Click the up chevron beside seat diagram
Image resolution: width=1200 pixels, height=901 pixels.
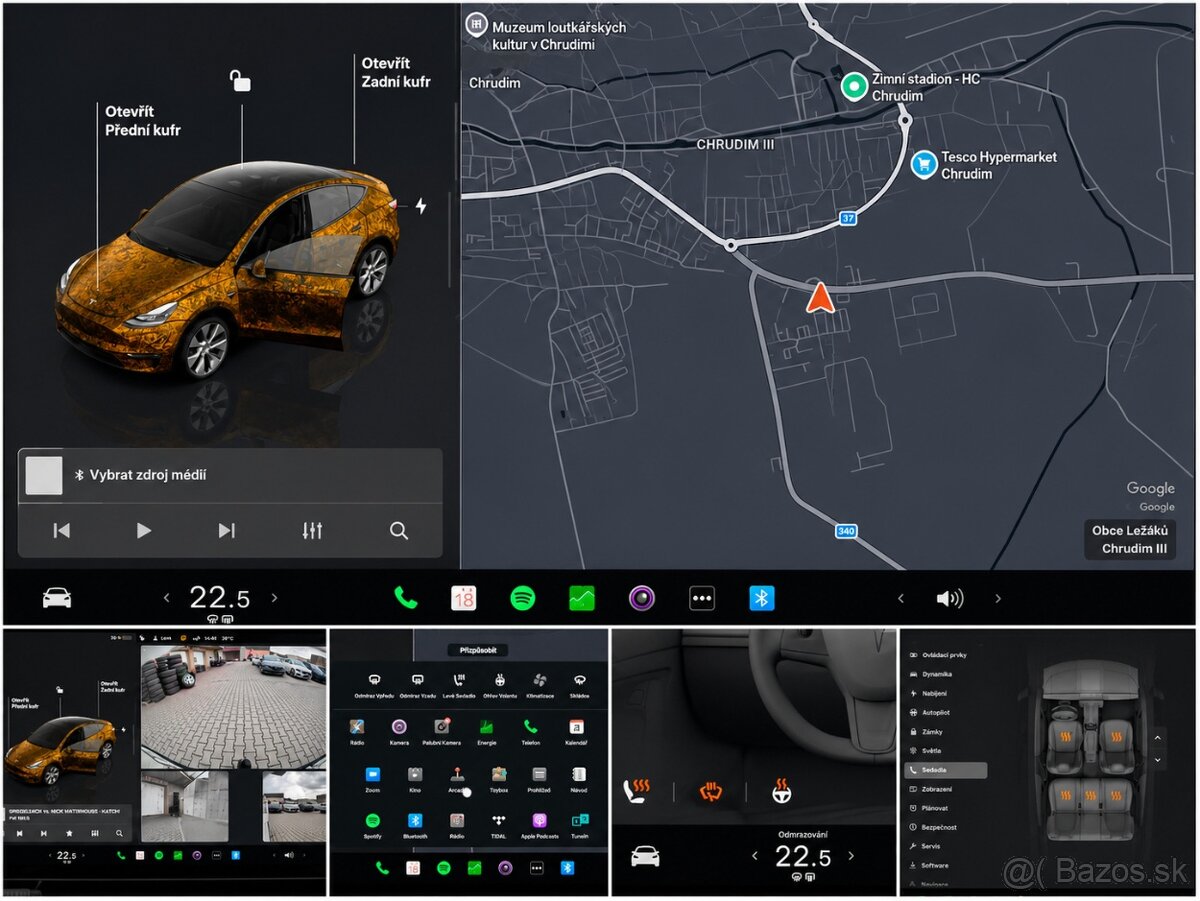tap(1158, 738)
